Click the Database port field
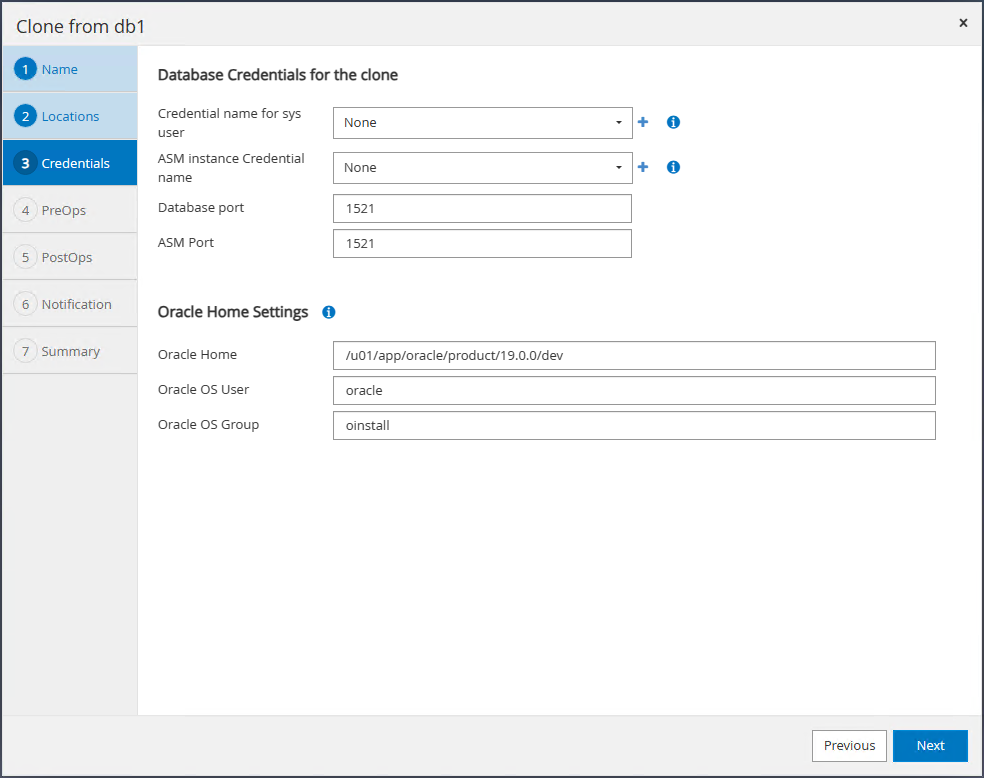 click(x=482, y=208)
